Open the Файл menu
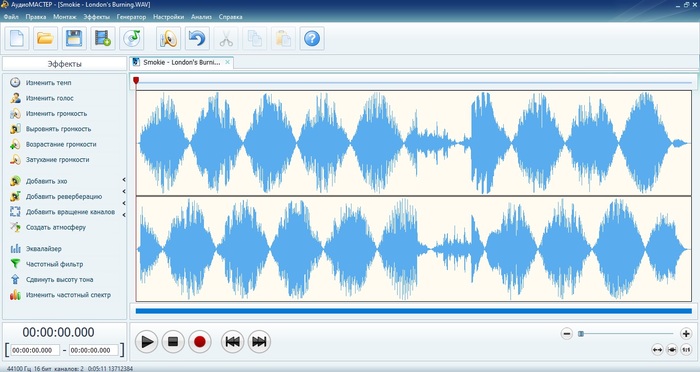Screen dimensions: 700x372 (11, 17)
